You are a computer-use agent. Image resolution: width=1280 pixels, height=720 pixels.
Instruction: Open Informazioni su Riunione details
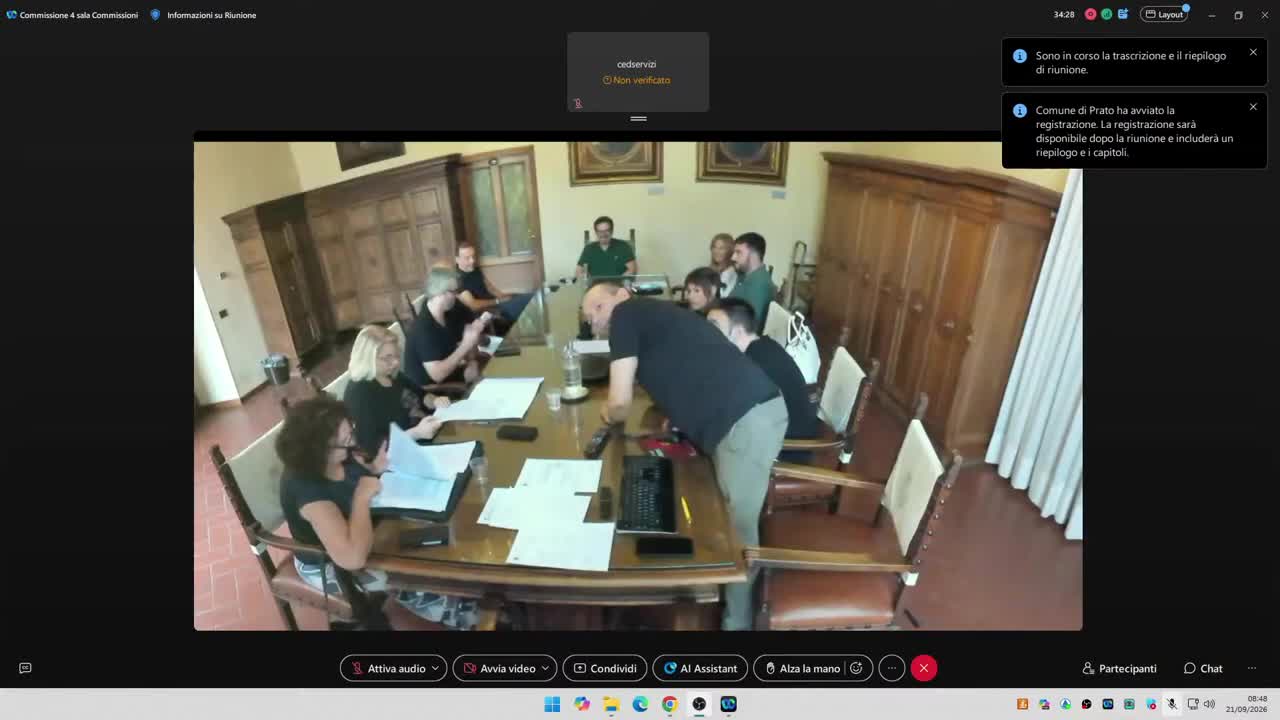(203, 15)
